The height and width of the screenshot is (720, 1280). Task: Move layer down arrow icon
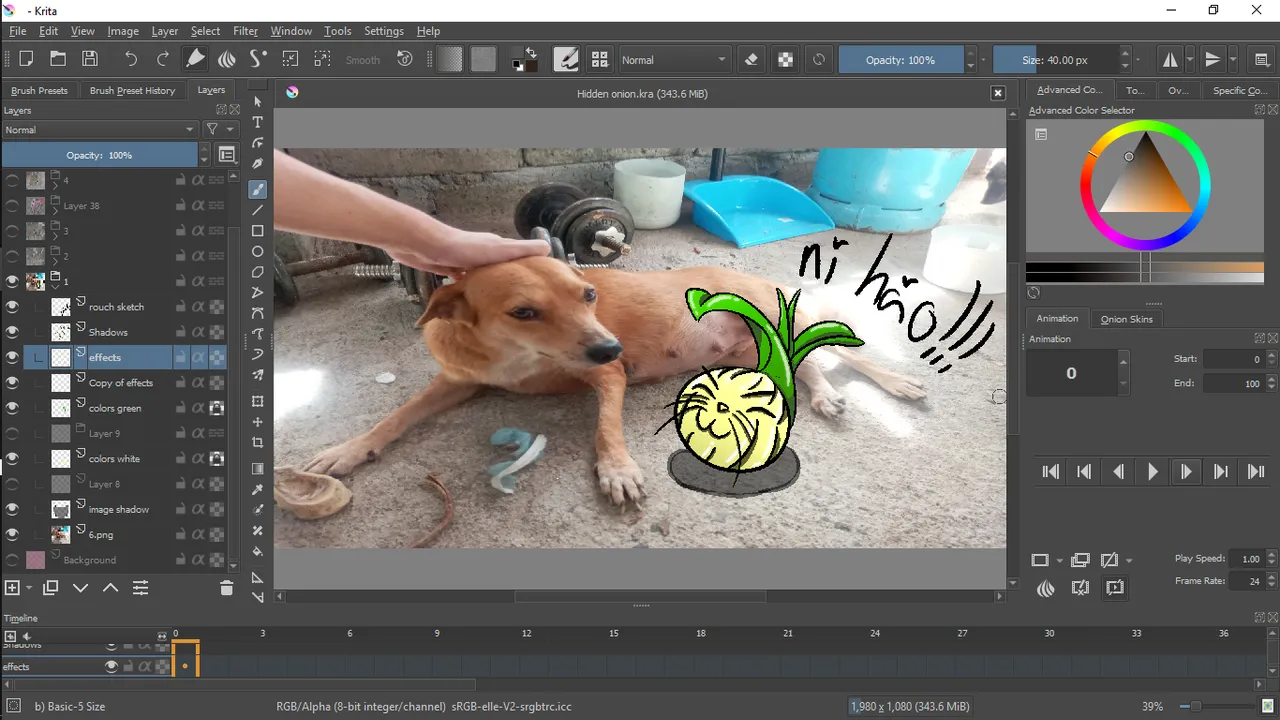coord(81,588)
